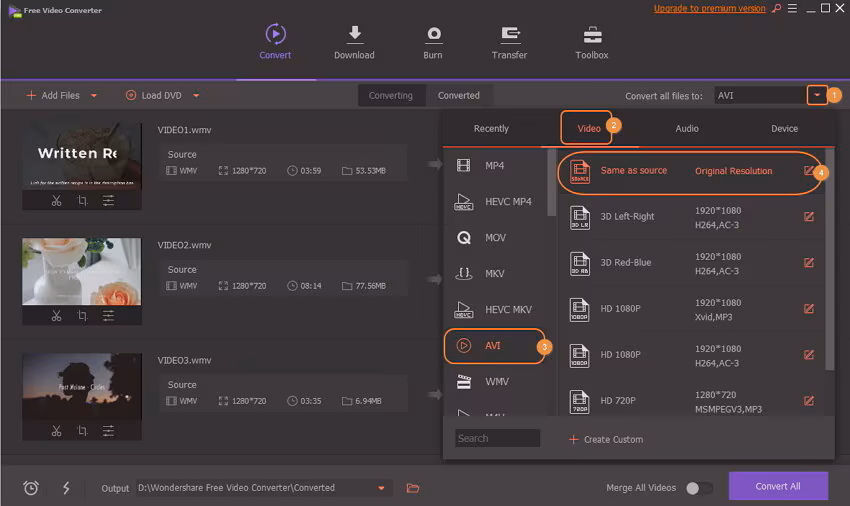Open the Convert section
The image size is (850, 506).
pos(275,41)
